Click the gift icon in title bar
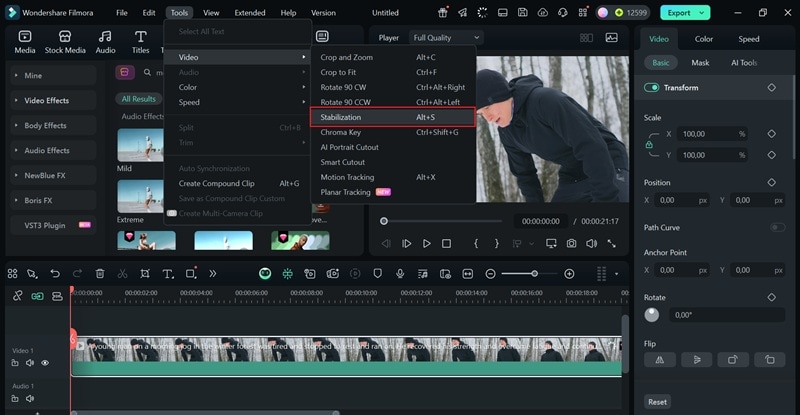This screenshot has width=800, height=415. 443,12
